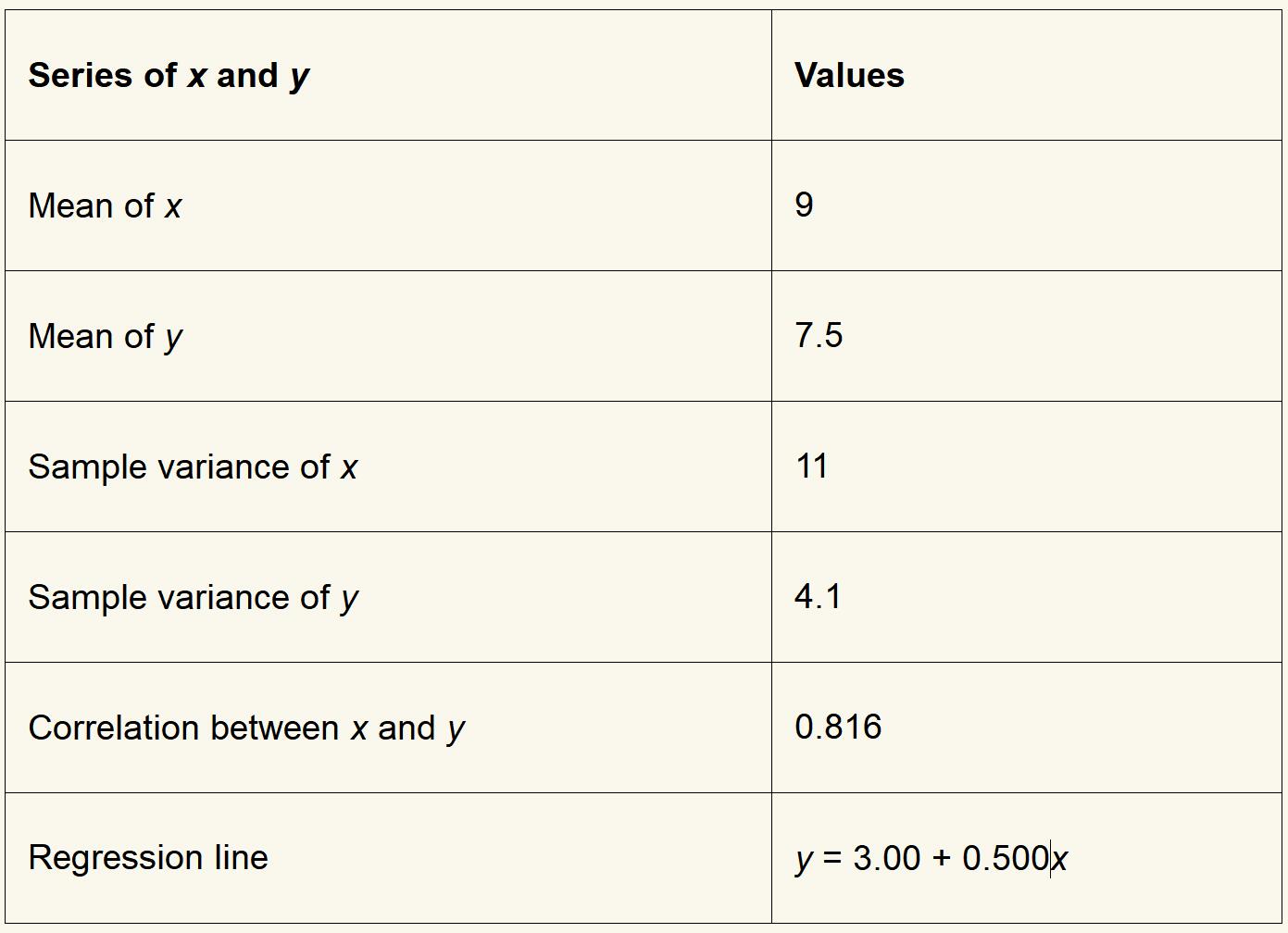Click the equals sign in the regression equation
The height and width of the screenshot is (933, 1288).
pyautogui.click(x=832, y=859)
